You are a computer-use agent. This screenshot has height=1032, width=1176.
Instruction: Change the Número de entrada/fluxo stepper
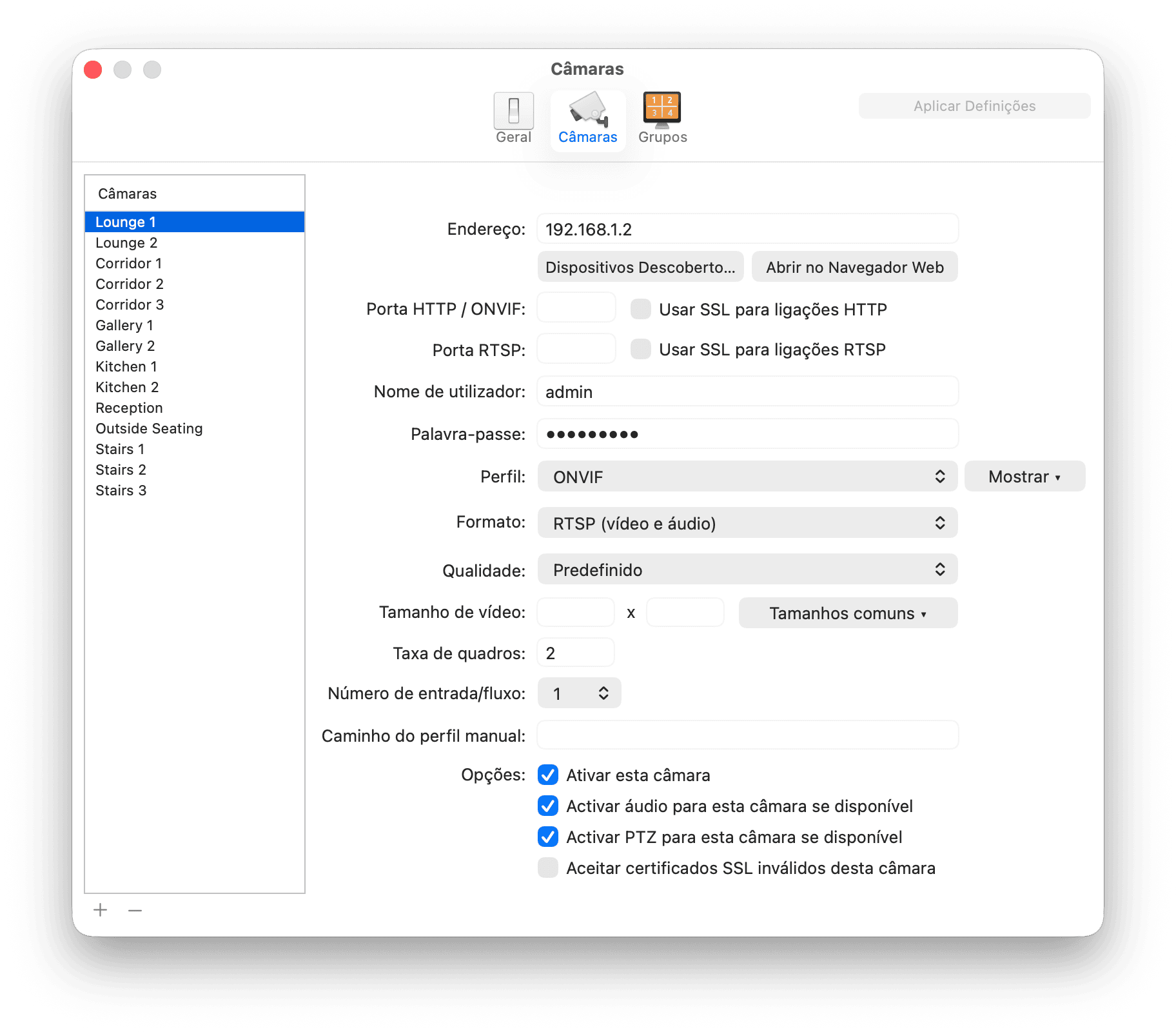(579, 693)
